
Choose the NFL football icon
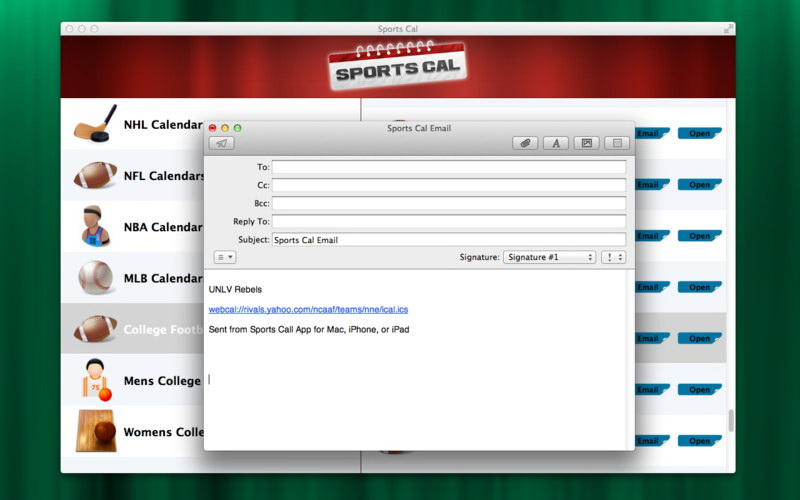pos(95,176)
